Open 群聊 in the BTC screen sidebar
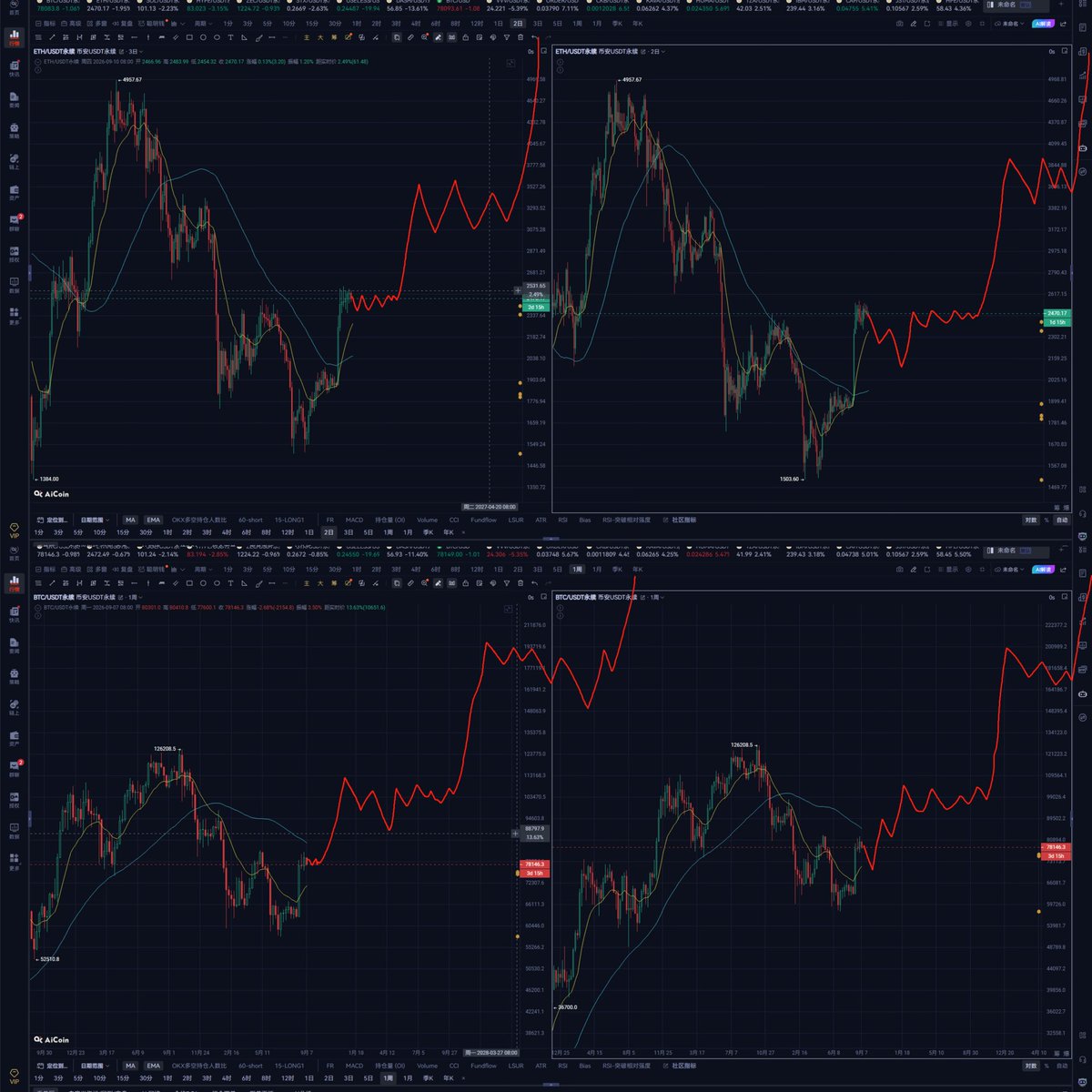Screen dimensions: 1092x1092 (15, 767)
